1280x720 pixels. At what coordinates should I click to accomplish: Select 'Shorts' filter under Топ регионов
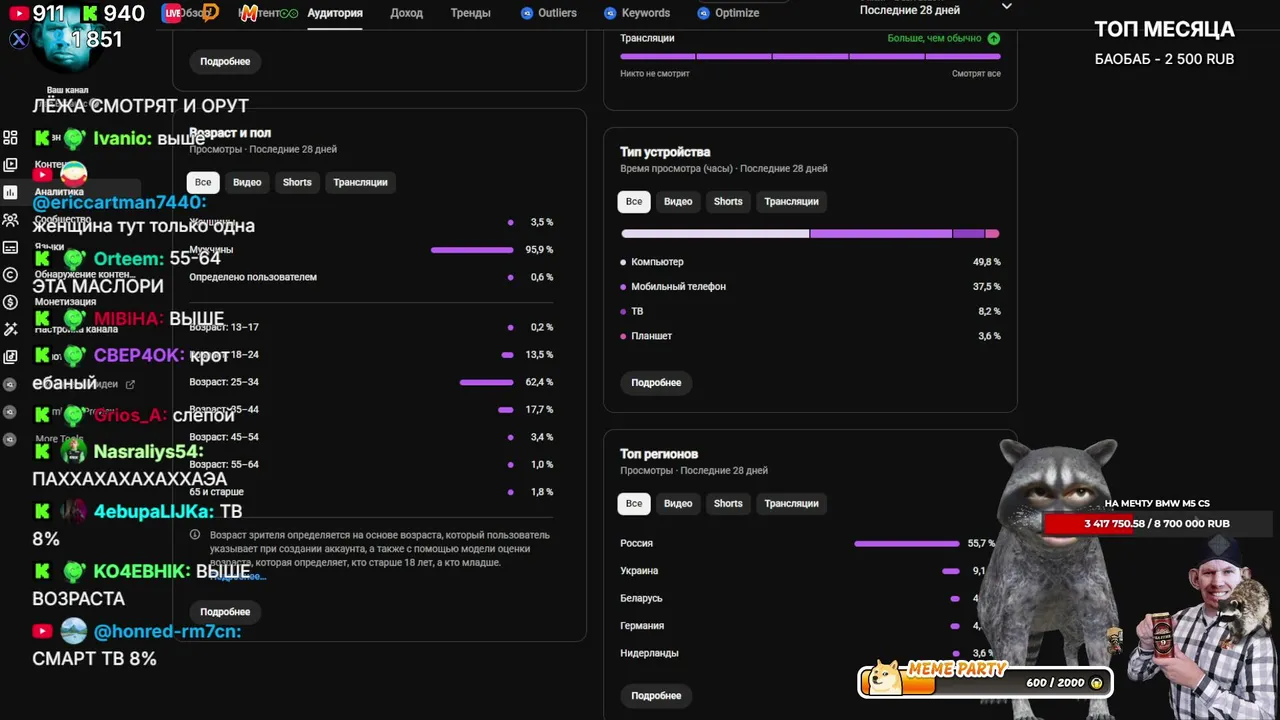[728, 503]
